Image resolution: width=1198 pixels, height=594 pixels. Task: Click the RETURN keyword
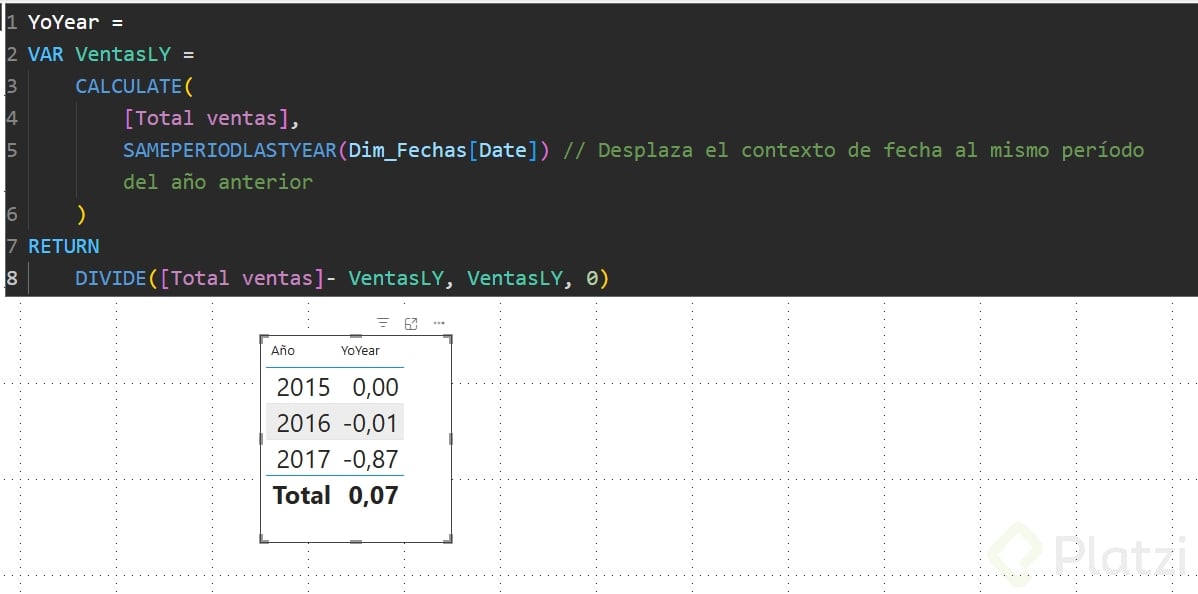pos(63,247)
